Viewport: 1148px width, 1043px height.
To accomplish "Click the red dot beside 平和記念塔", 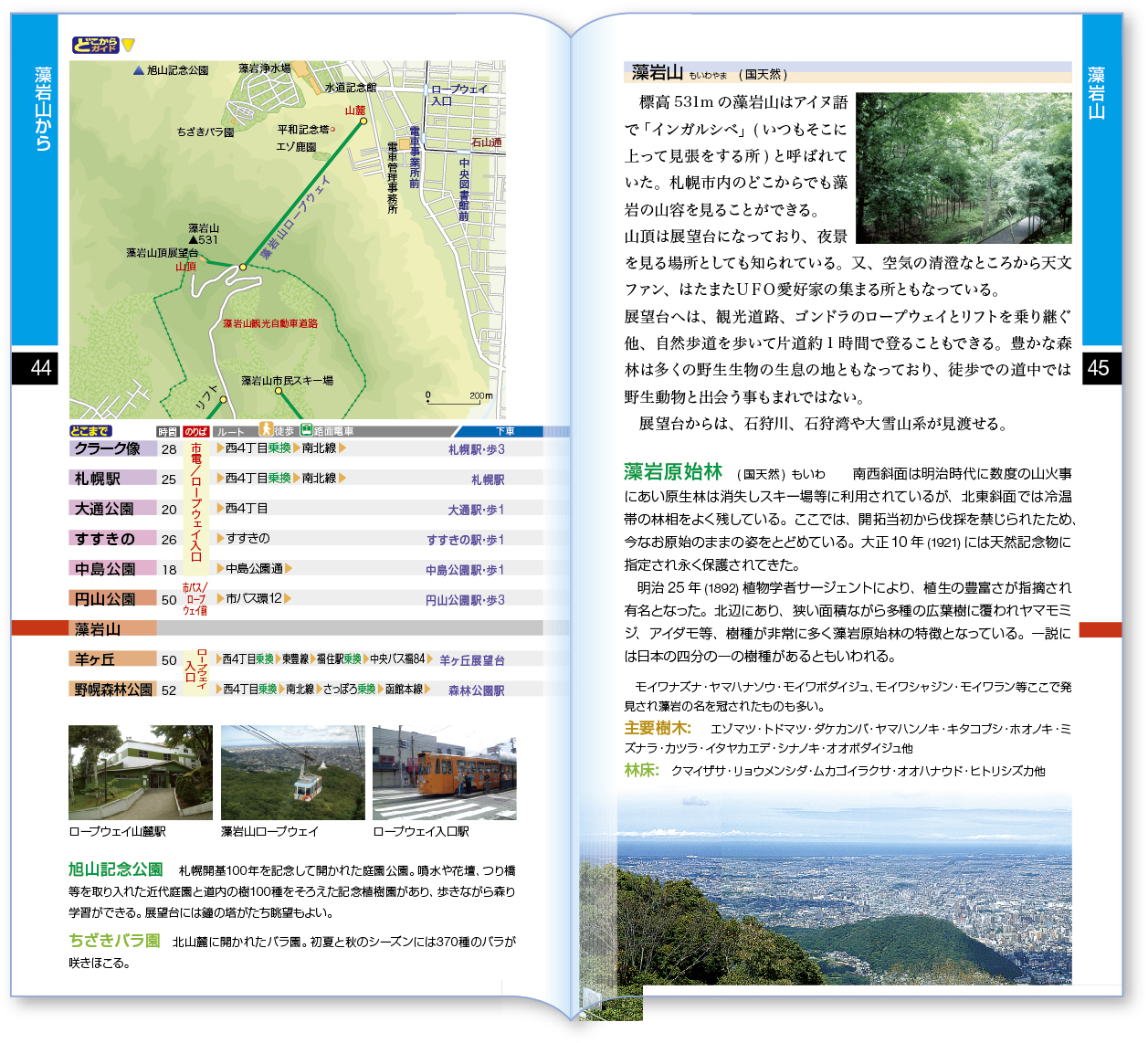I will tap(332, 129).
